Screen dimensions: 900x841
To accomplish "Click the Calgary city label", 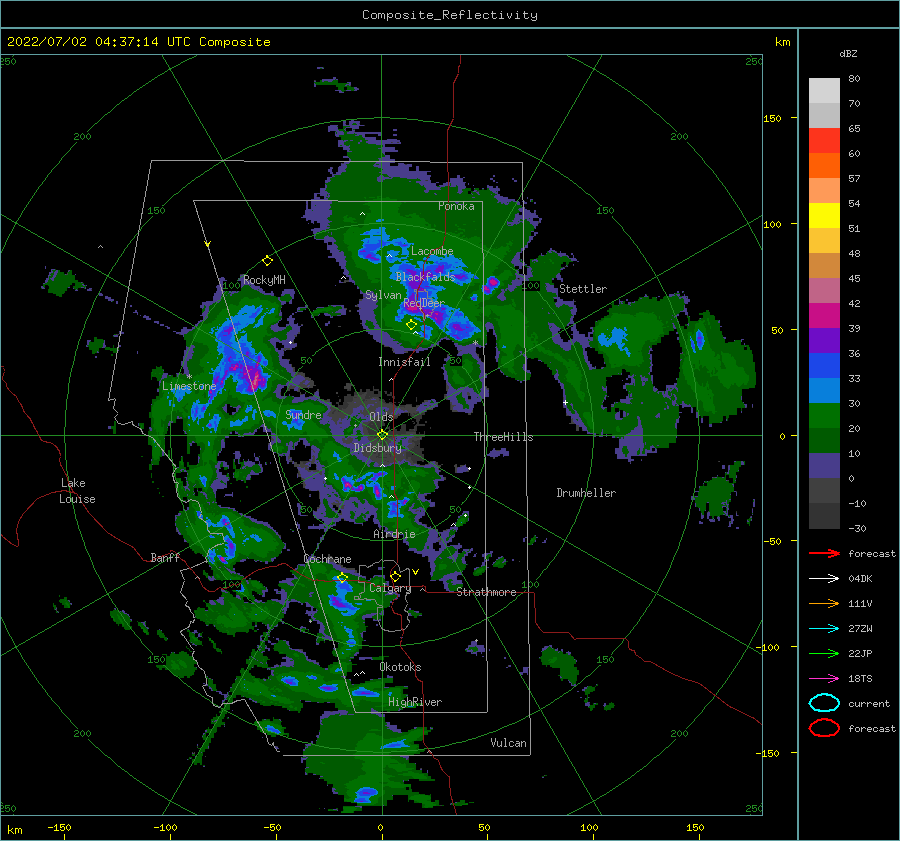I will pyautogui.click(x=390, y=588).
